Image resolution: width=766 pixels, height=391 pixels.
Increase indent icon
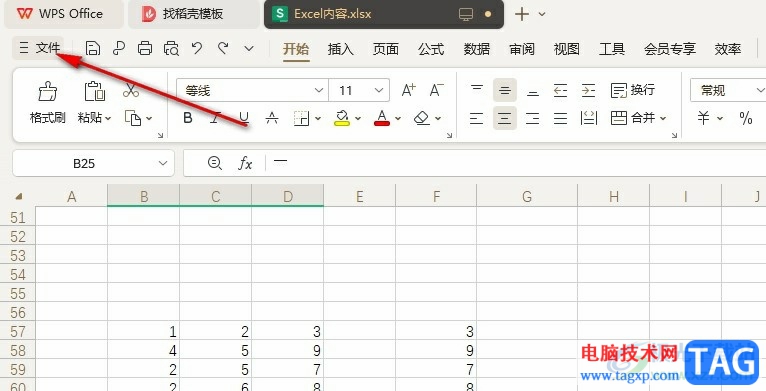click(x=589, y=90)
